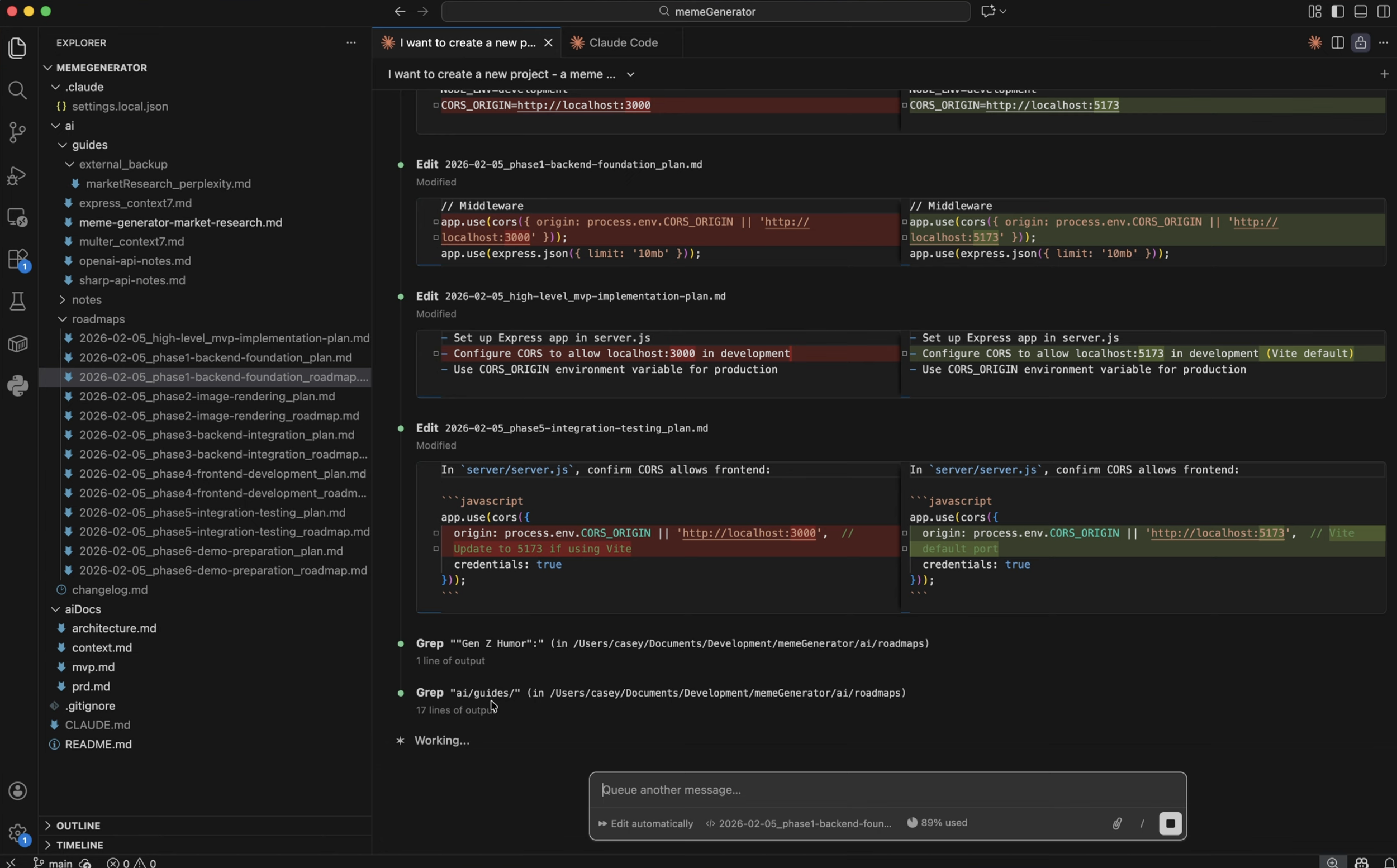The height and width of the screenshot is (868, 1397).
Task: Click the memeGenerator command center search
Action: (x=706, y=12)
